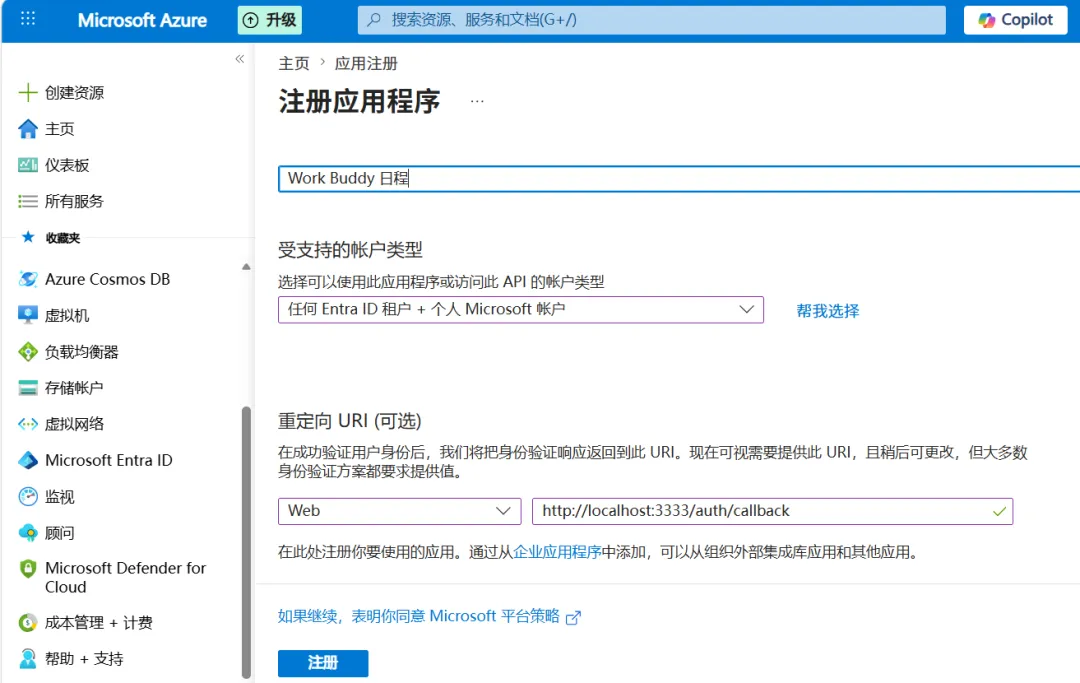Open 所有服务 in the sidebar

click(x=74, y=201)
